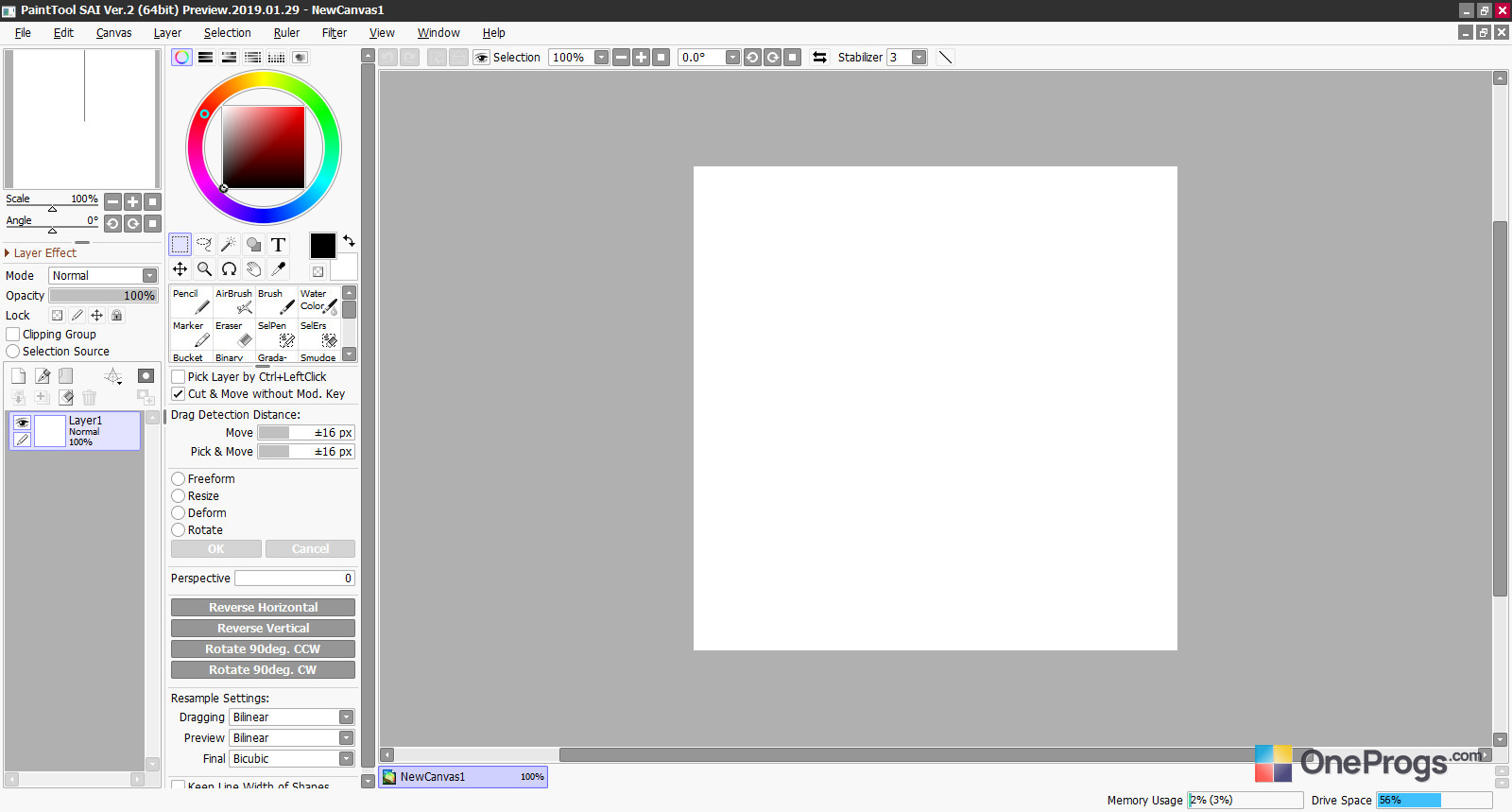The image size is (1512, 812).
Task: Hide Layer1 with eye icon
Action: click(x=22, y=423)
